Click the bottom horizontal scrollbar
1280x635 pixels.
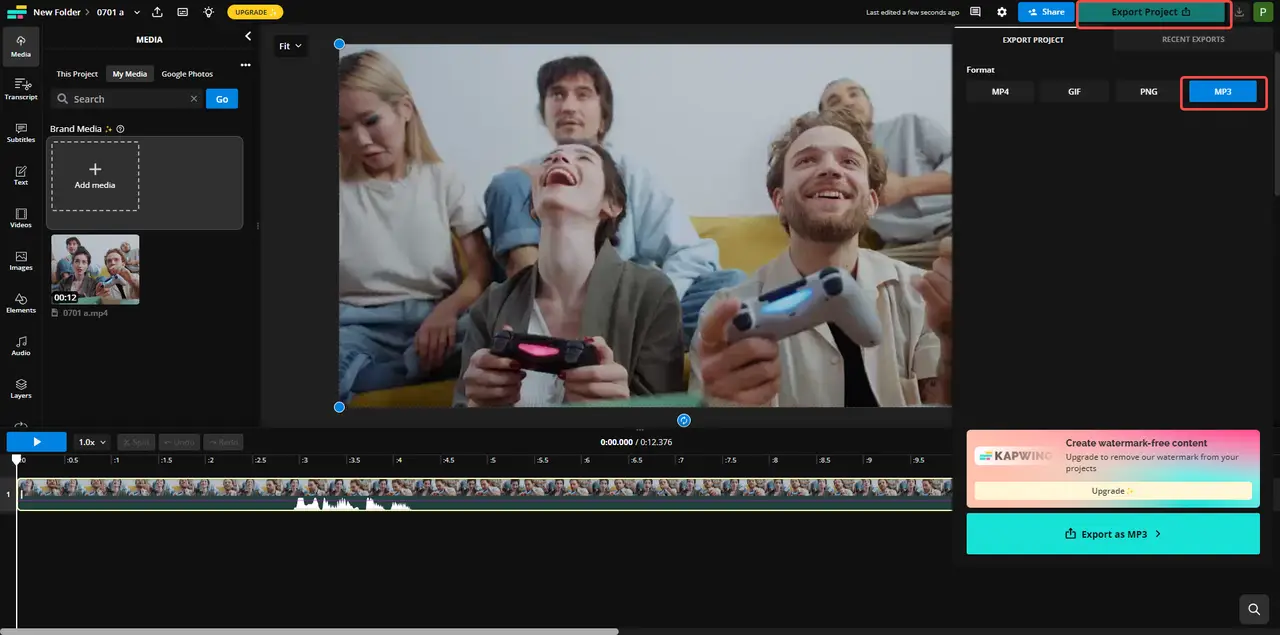(x=309, y=631)
